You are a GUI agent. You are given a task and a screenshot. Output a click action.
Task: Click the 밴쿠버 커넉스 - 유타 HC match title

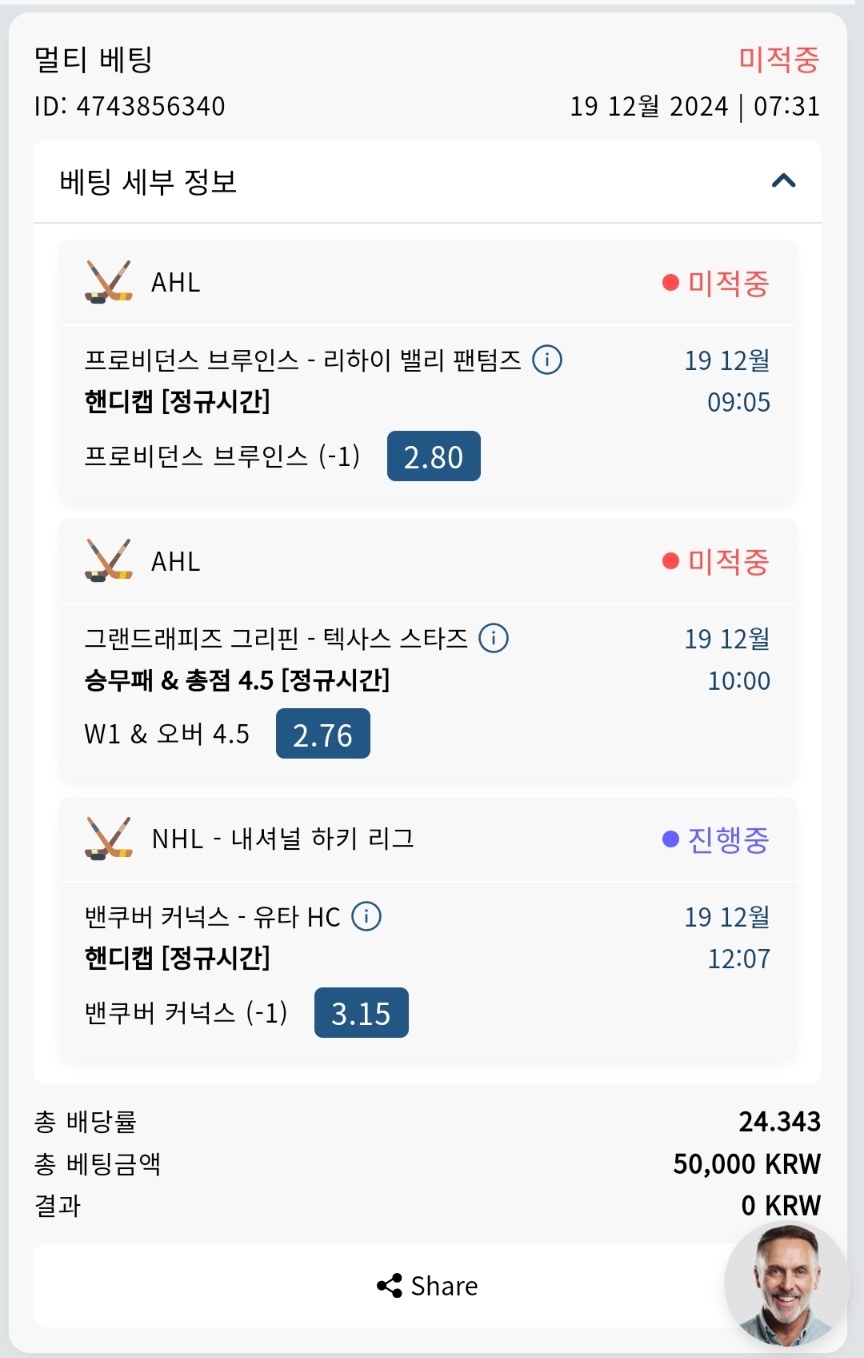213,916
